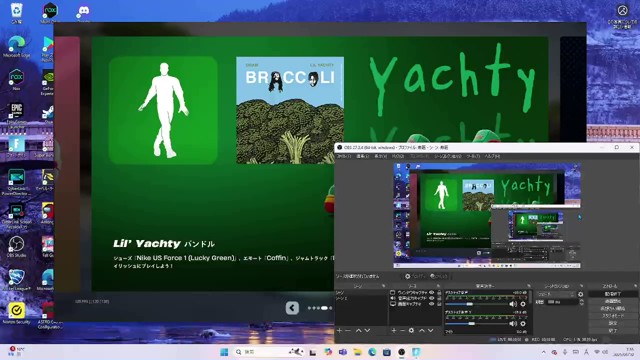The height and width of the screenshot is (360, 640).
Task: Hide the 画面キャプチャ source with eye icon
Action: point(431,304)
